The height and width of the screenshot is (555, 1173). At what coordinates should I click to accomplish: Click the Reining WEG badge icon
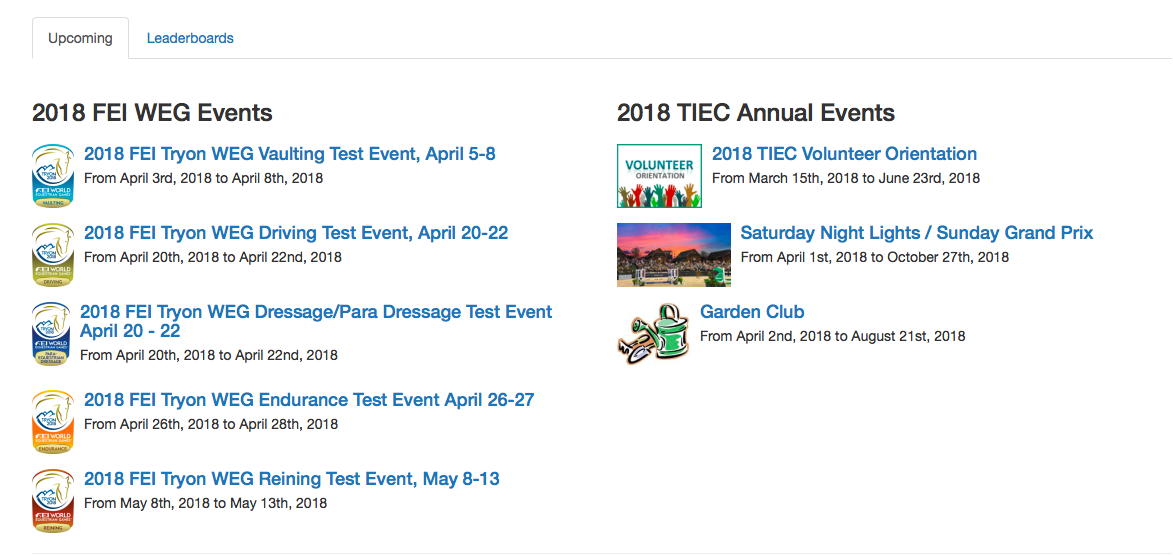point(53,501)
